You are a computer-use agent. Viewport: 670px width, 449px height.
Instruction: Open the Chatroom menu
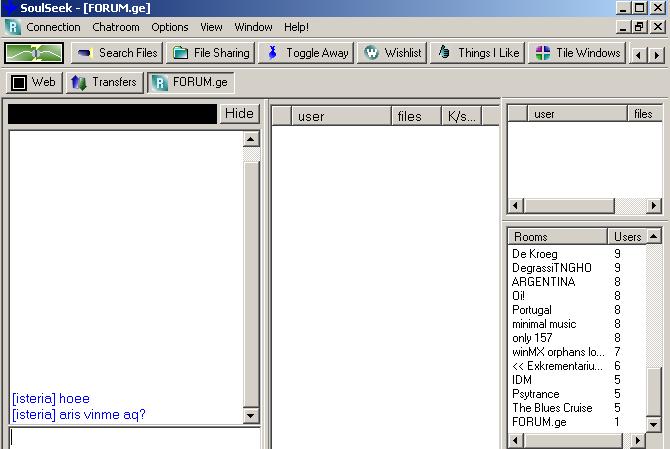(x=116, y=27)
